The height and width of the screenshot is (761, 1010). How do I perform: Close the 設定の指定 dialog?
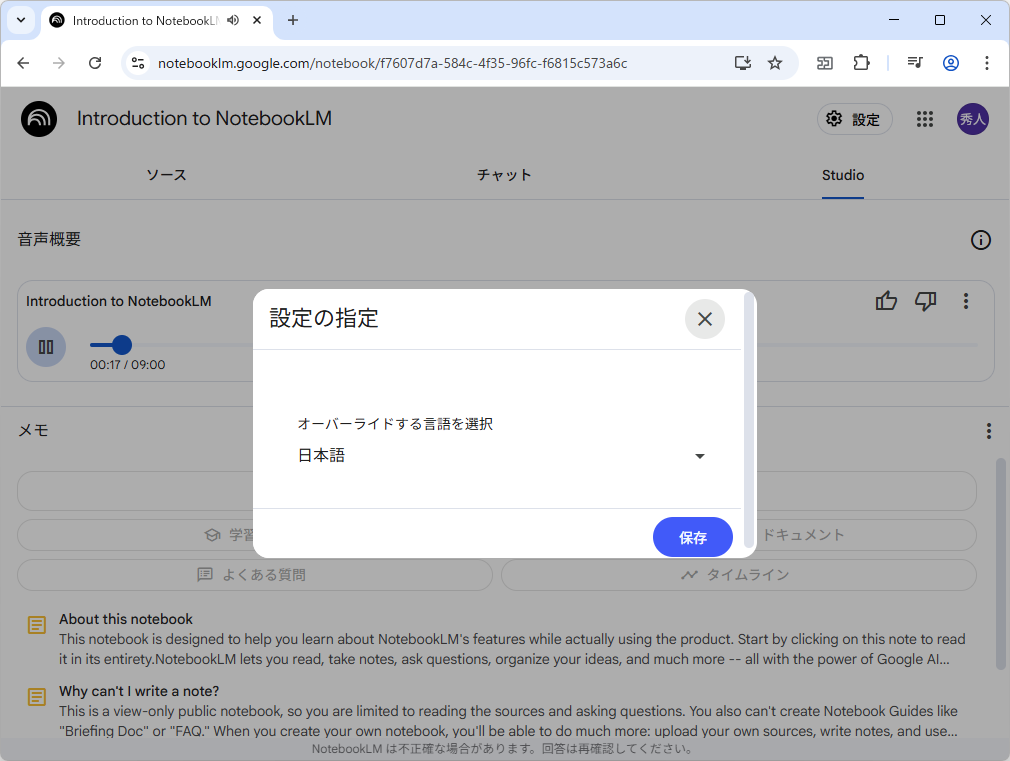tap(705, 319)
